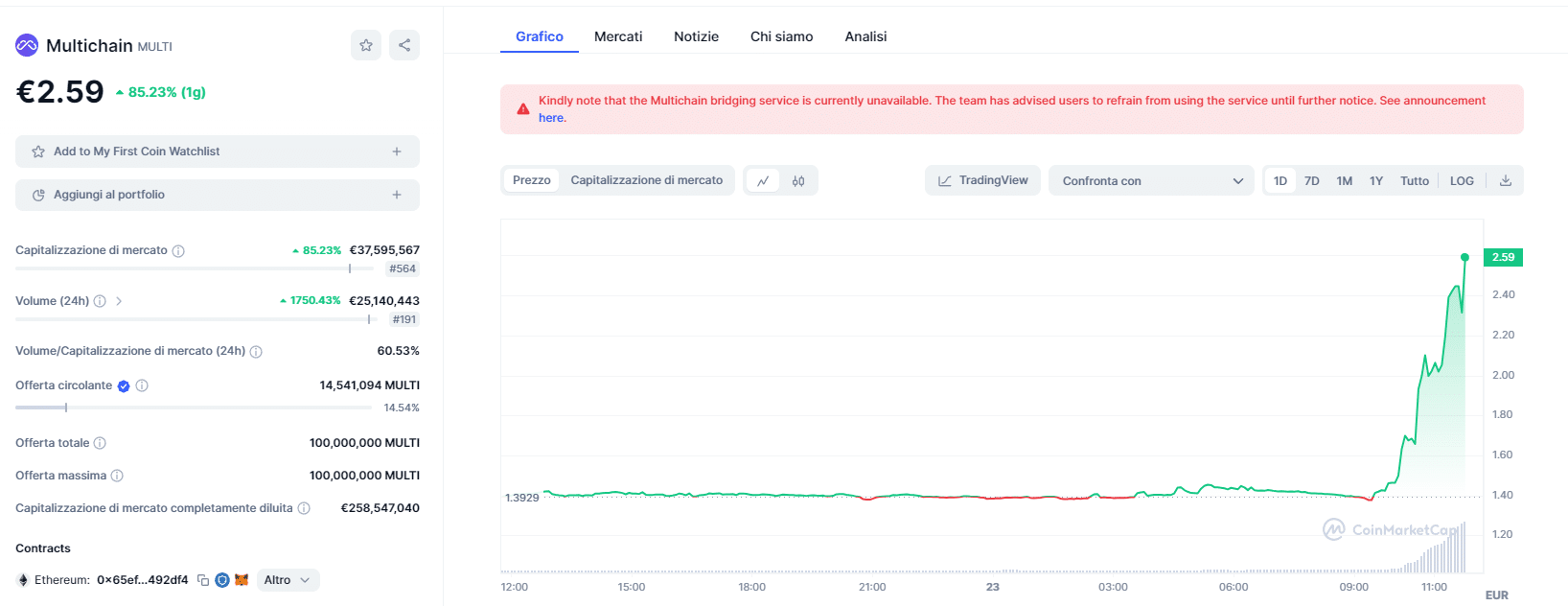1568x606 pixels.
Task: Toggle LOG scale on chart
Action: (x=1462, y=181)
